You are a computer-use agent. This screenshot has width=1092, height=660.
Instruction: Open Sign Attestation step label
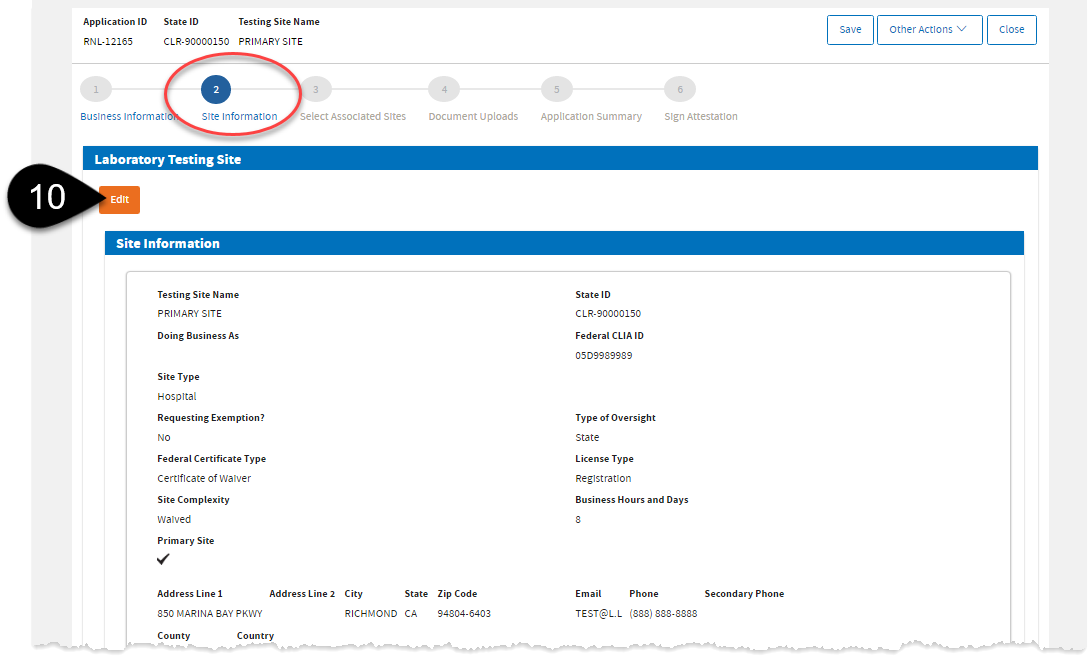[701, 117]
